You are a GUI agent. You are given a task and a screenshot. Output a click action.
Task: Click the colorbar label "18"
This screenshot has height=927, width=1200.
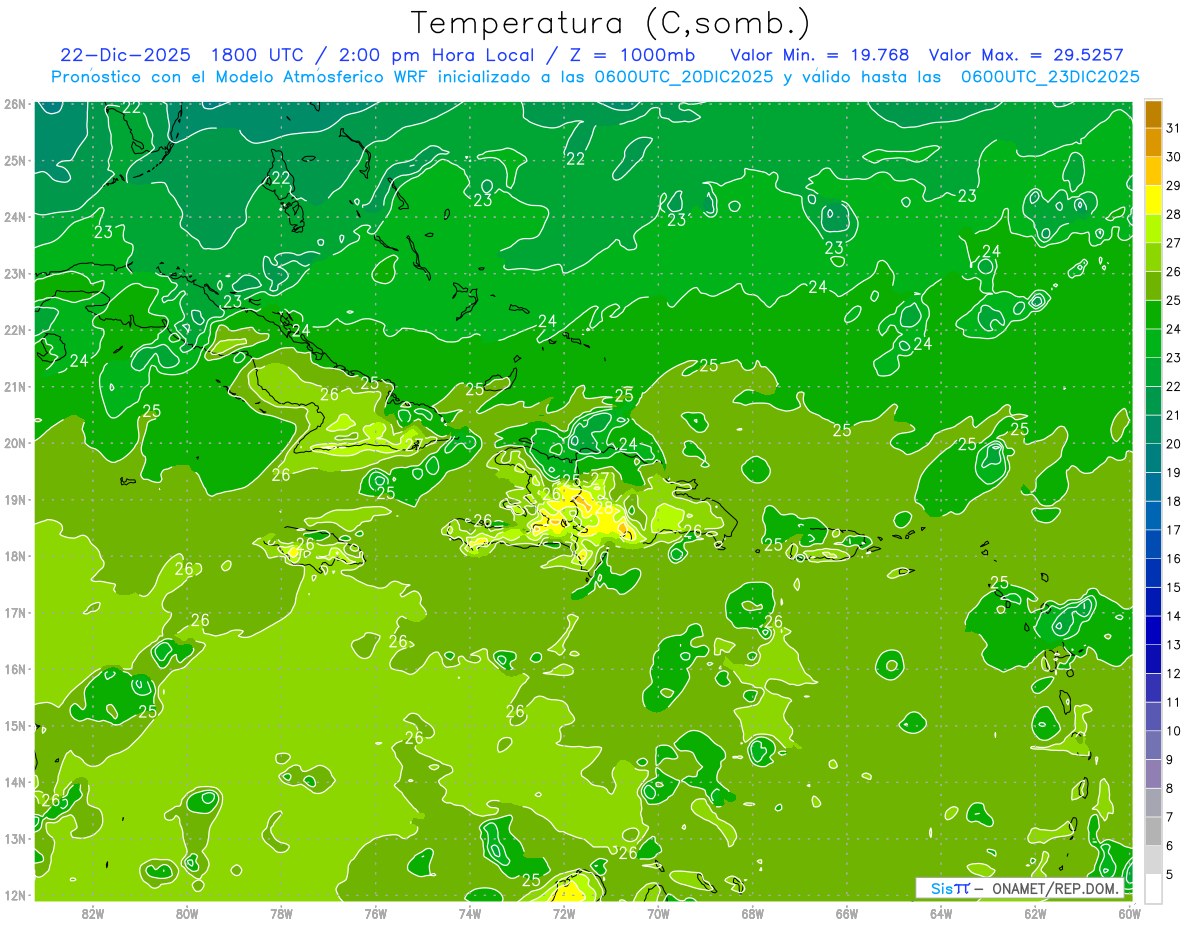(x=1174, y=501)
